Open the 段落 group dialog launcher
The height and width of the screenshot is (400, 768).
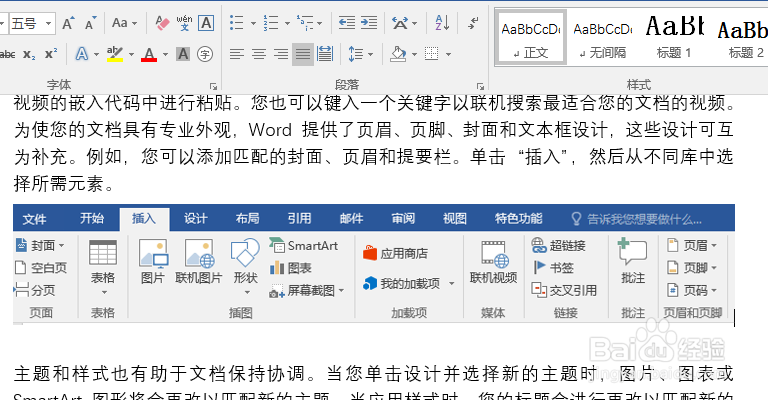click(x=480, y=87)
